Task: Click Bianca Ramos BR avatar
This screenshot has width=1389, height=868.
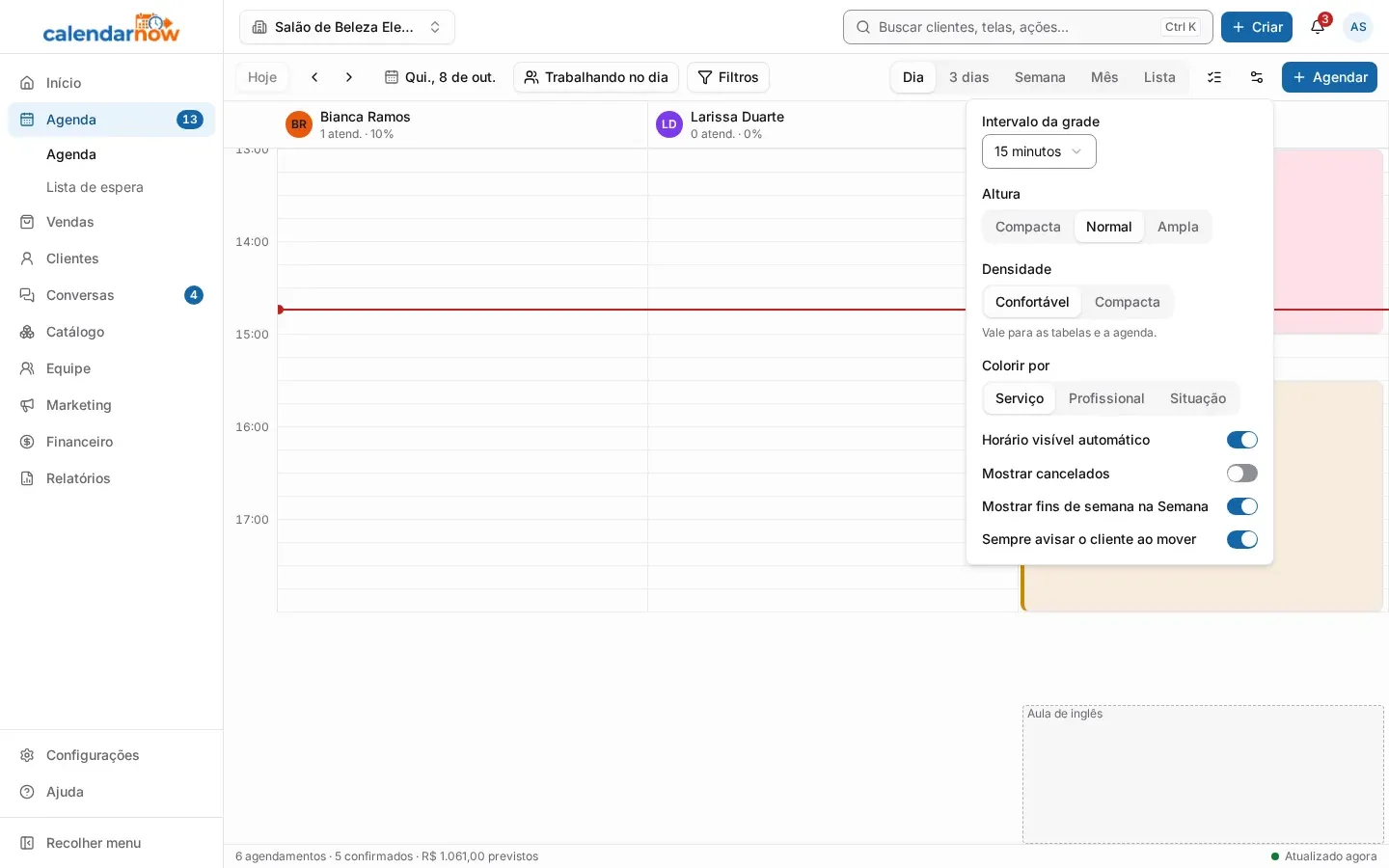Action: click(x=299, y=124)
